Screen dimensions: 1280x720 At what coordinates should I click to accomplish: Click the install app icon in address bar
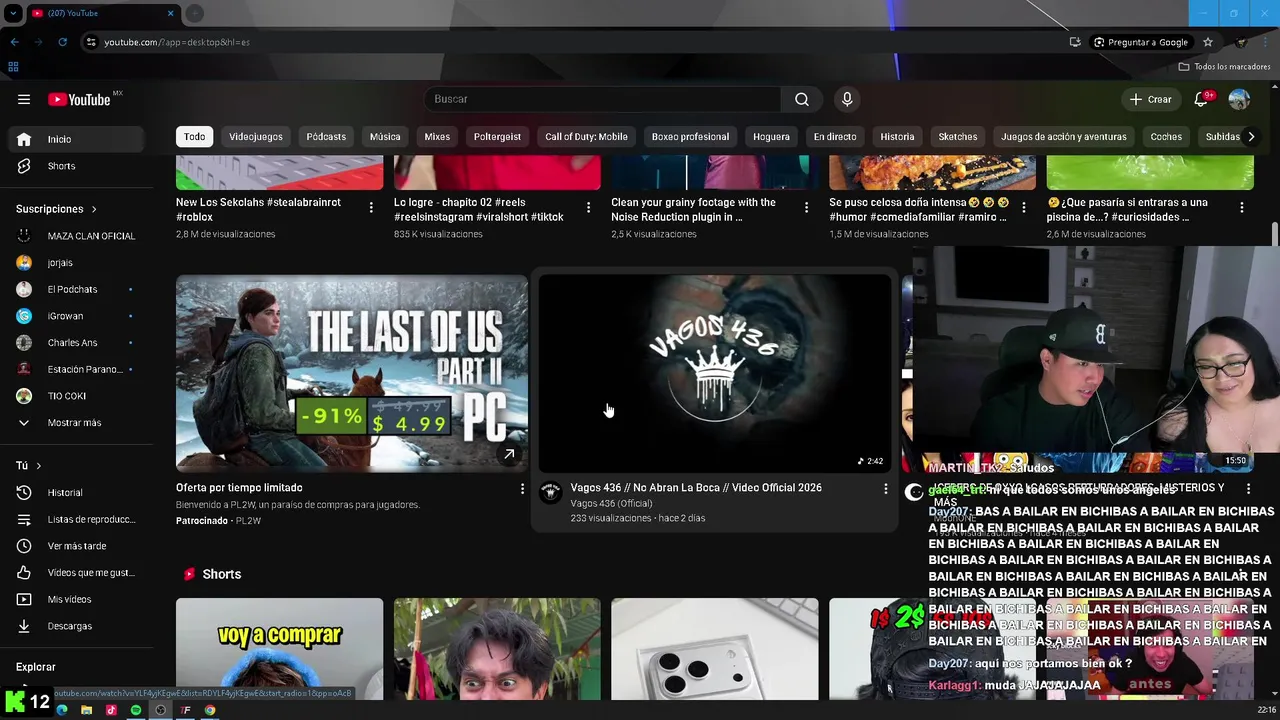pyautogui.click(x=1075, y=42)
